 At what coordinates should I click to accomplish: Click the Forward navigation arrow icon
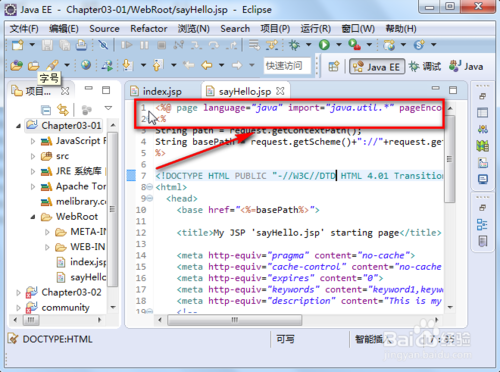pos(237,65)
